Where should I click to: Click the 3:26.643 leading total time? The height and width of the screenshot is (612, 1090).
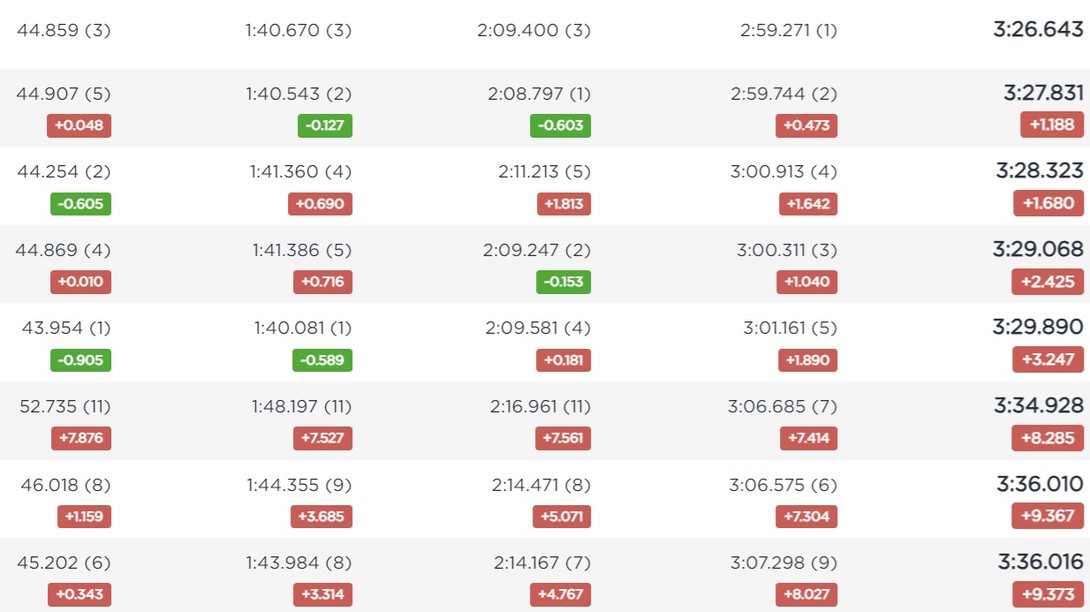pyautogui.click(x=1038, y=29)
